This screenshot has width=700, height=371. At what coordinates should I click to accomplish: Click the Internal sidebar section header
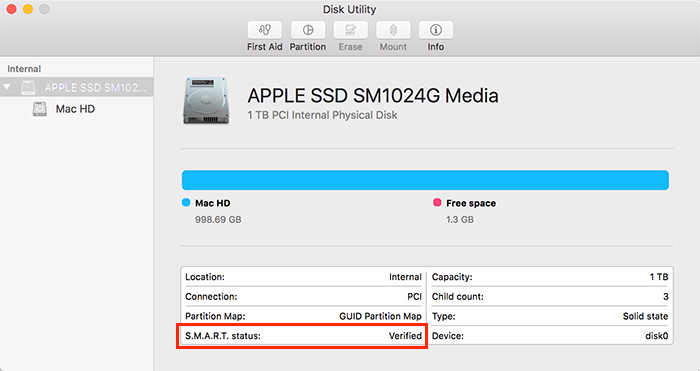click(x=24, y=69)
